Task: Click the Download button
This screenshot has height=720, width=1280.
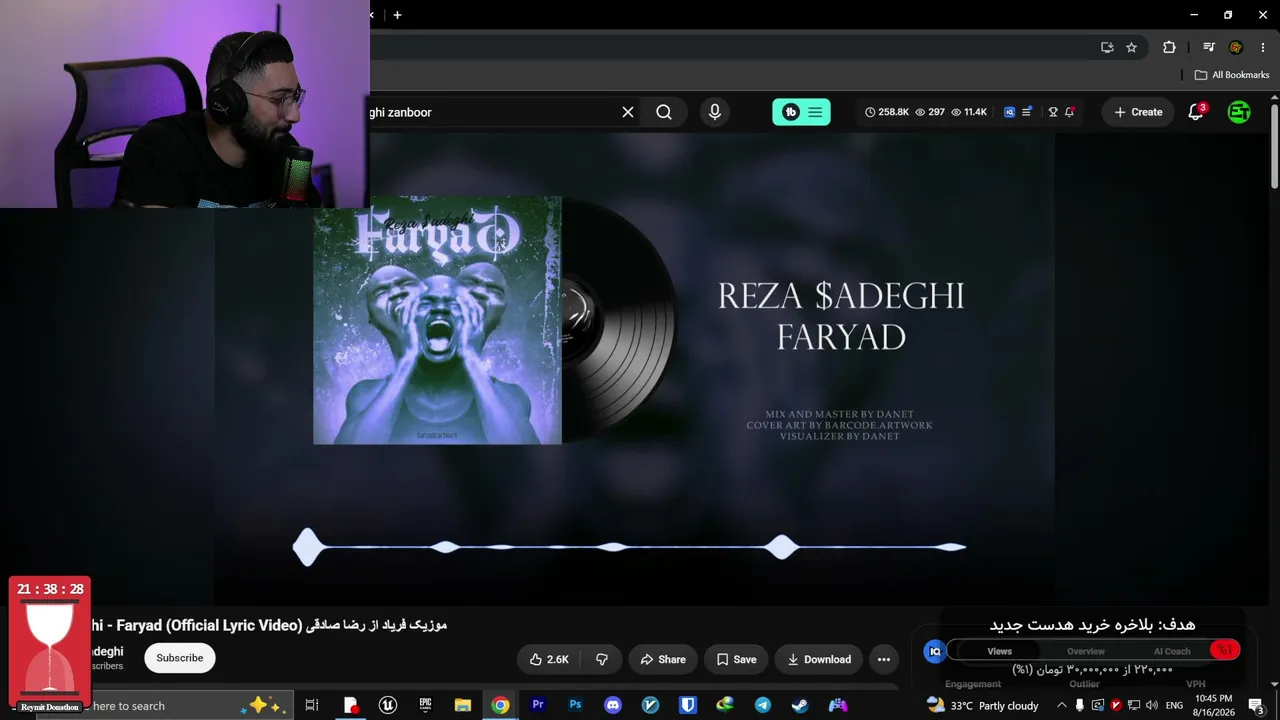Action: click(x=819, y=659)
